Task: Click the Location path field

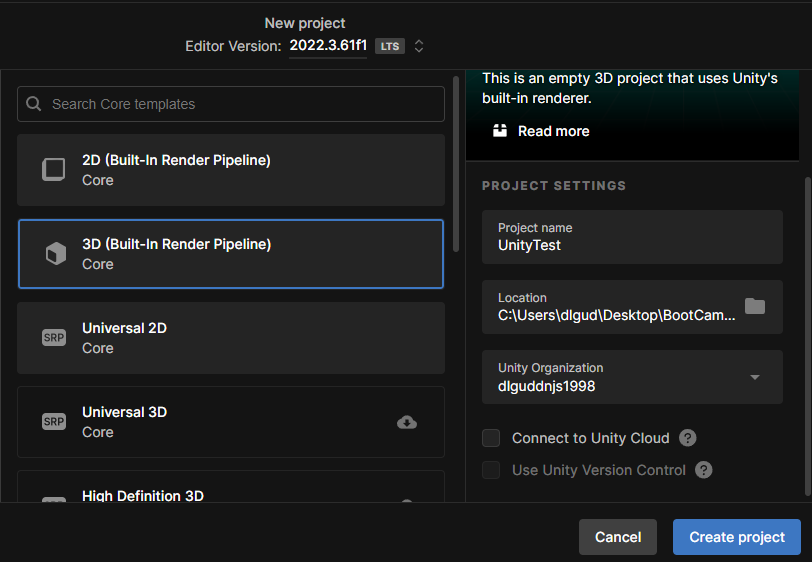Action: point(632,307)
